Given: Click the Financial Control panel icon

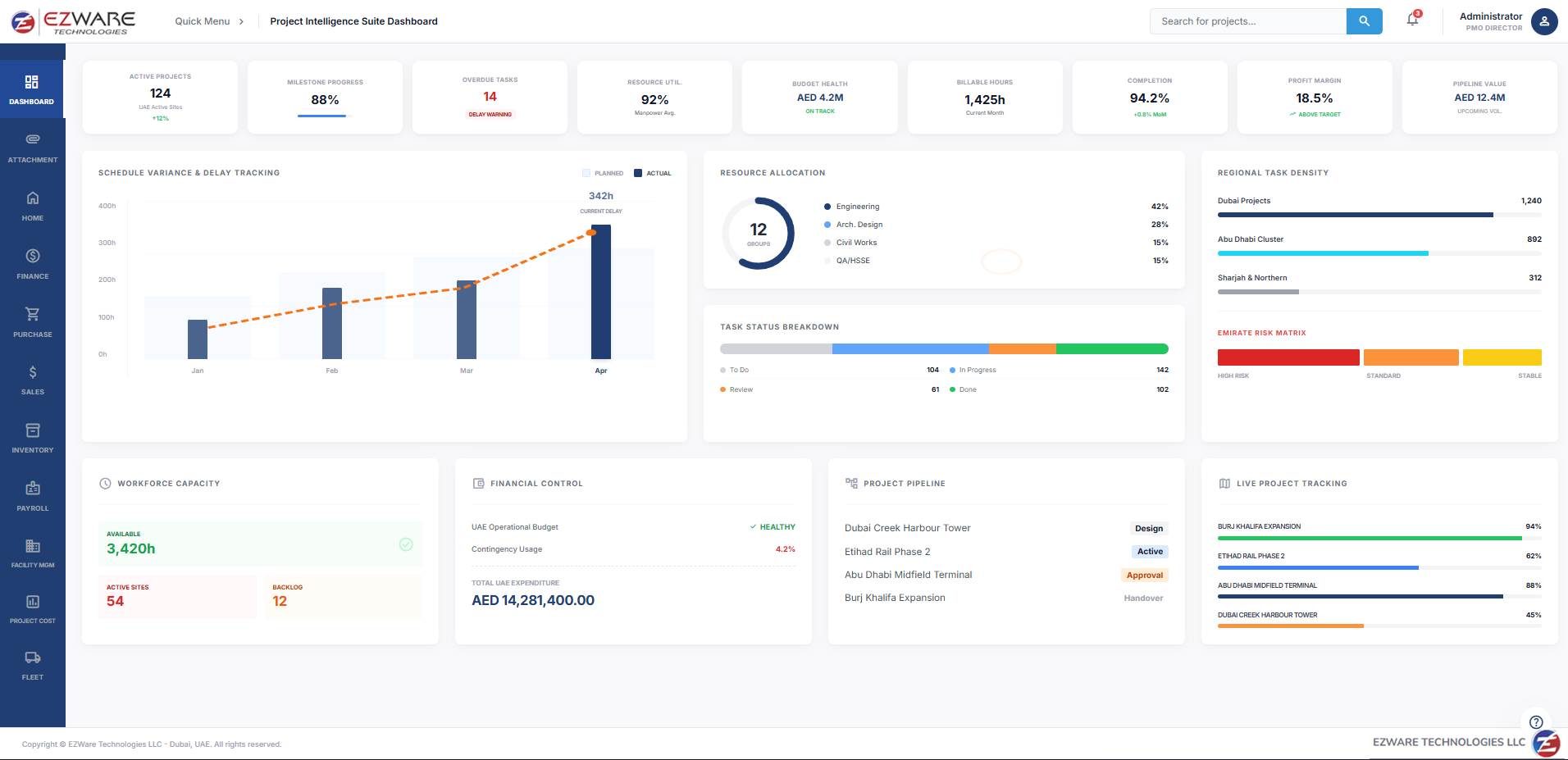Looking at the screenshot, I should [x=479, y=484].
